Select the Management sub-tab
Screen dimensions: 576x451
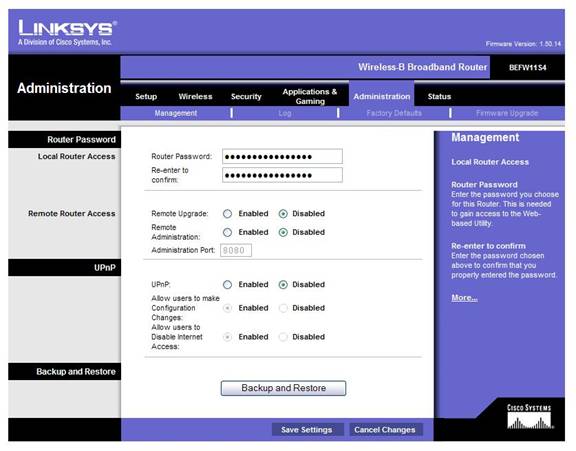pos(176,113)
